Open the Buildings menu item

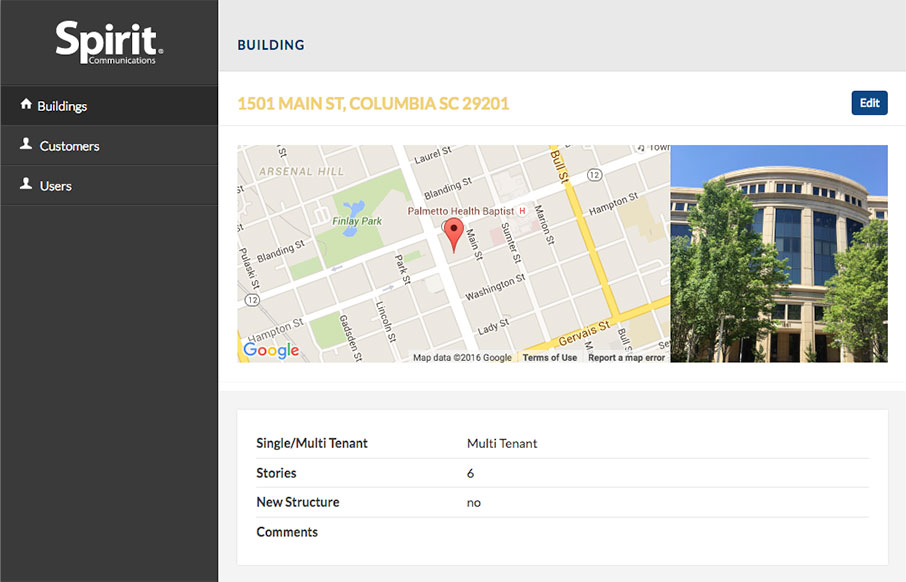tap(109, 106)
